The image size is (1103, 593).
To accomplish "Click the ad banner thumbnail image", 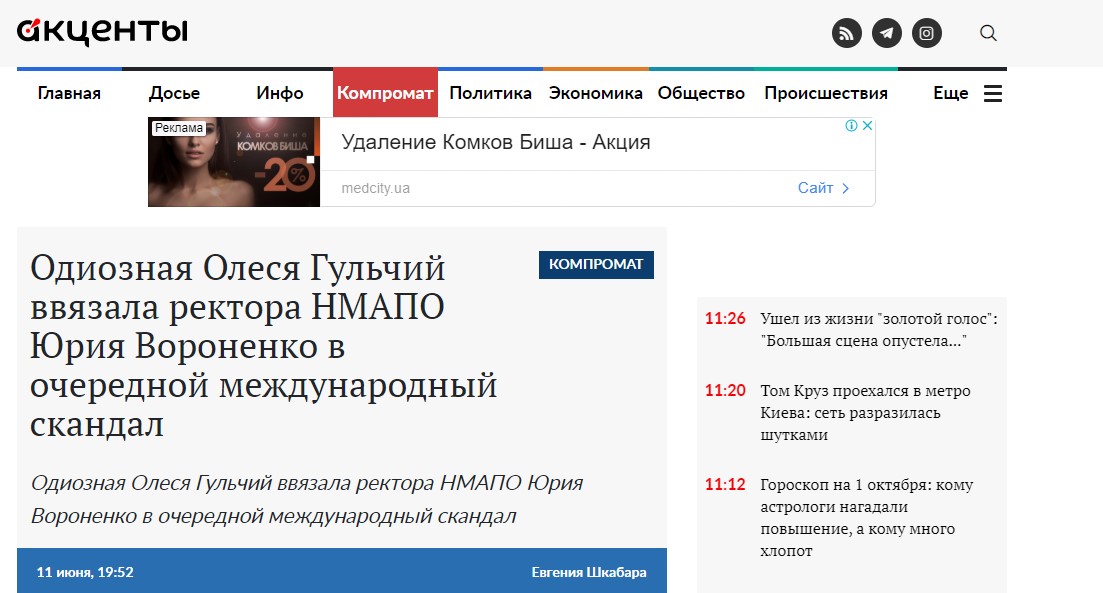I will [x=234, y=162].
